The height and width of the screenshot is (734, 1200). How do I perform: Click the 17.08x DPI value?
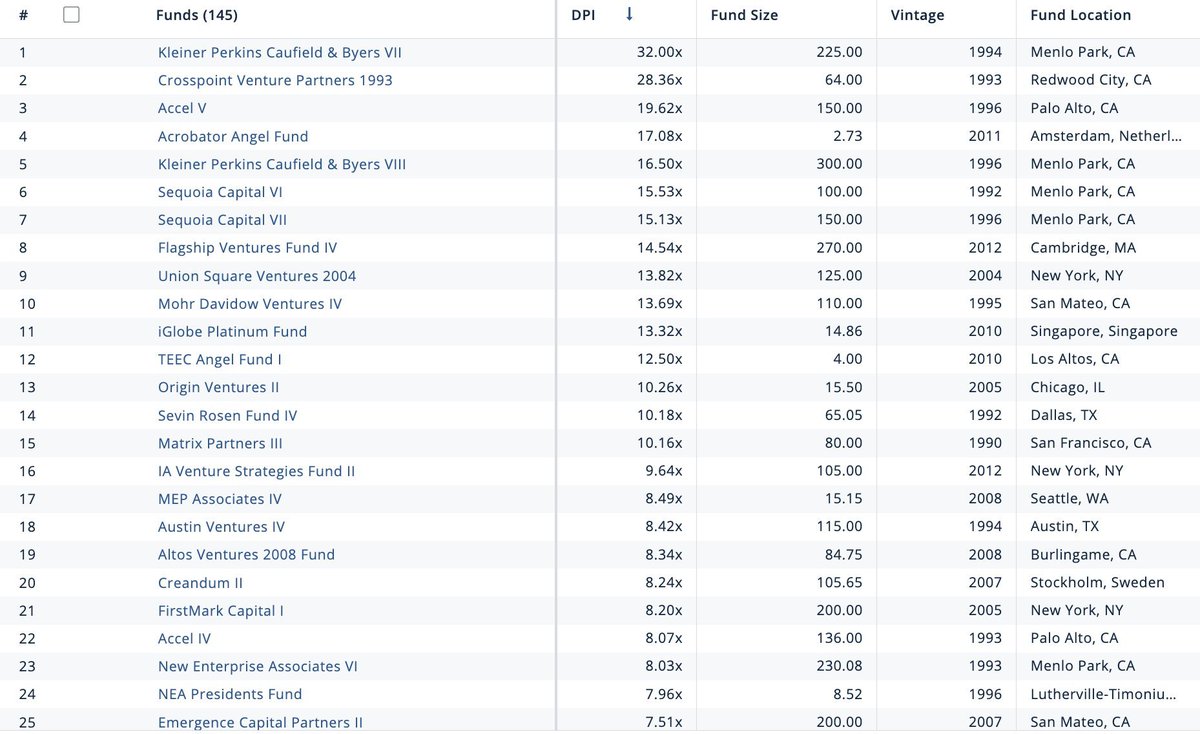click(660, 136)
